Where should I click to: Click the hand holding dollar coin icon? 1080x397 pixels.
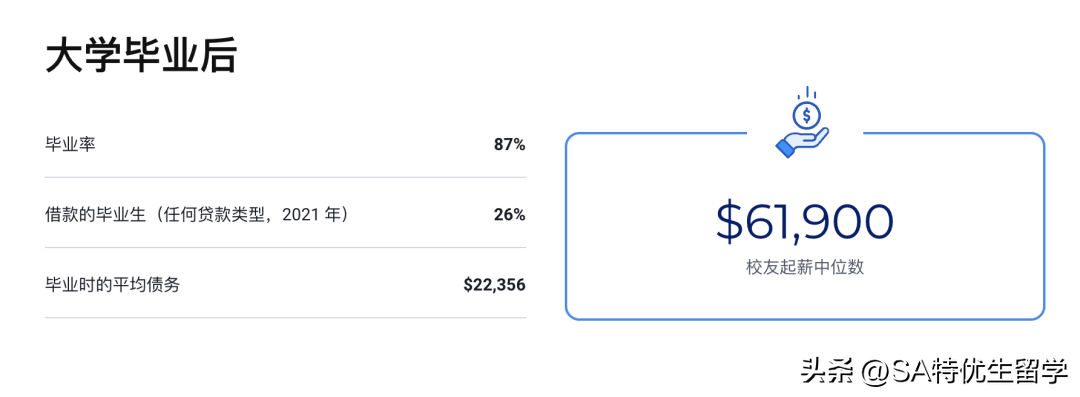pos(802,123)
